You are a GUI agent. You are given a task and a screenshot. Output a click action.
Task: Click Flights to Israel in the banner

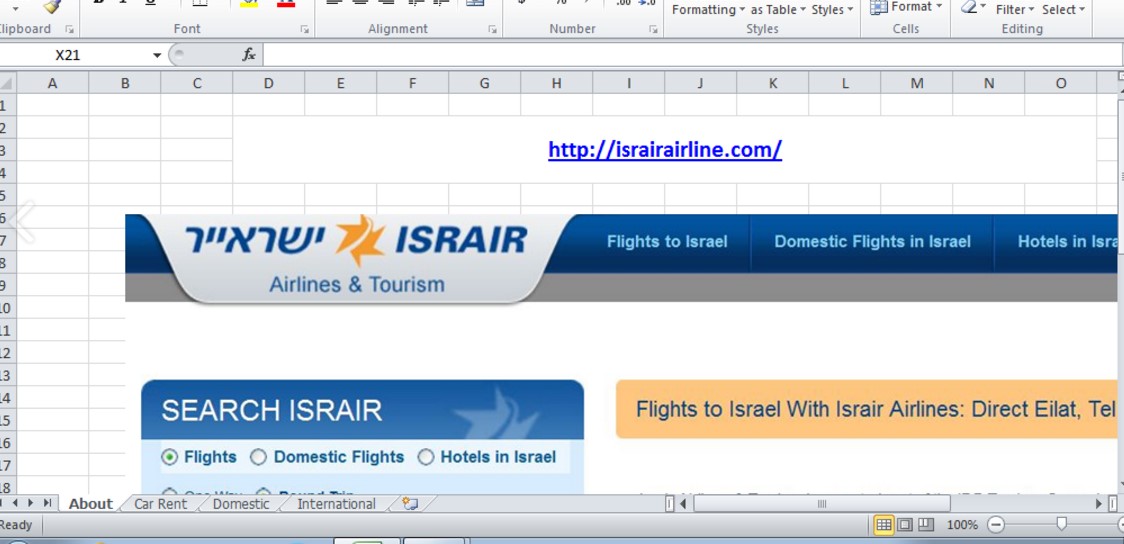667,242
